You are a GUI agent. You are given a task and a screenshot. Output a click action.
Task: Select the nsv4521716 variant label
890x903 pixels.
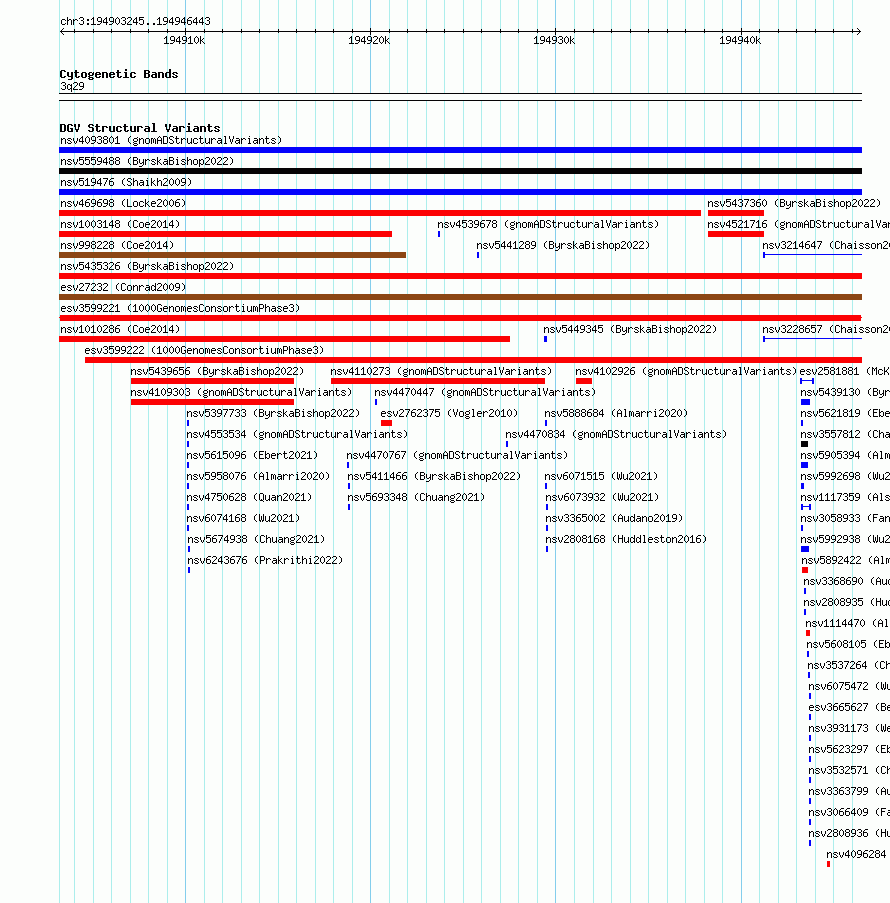(798, 225)
